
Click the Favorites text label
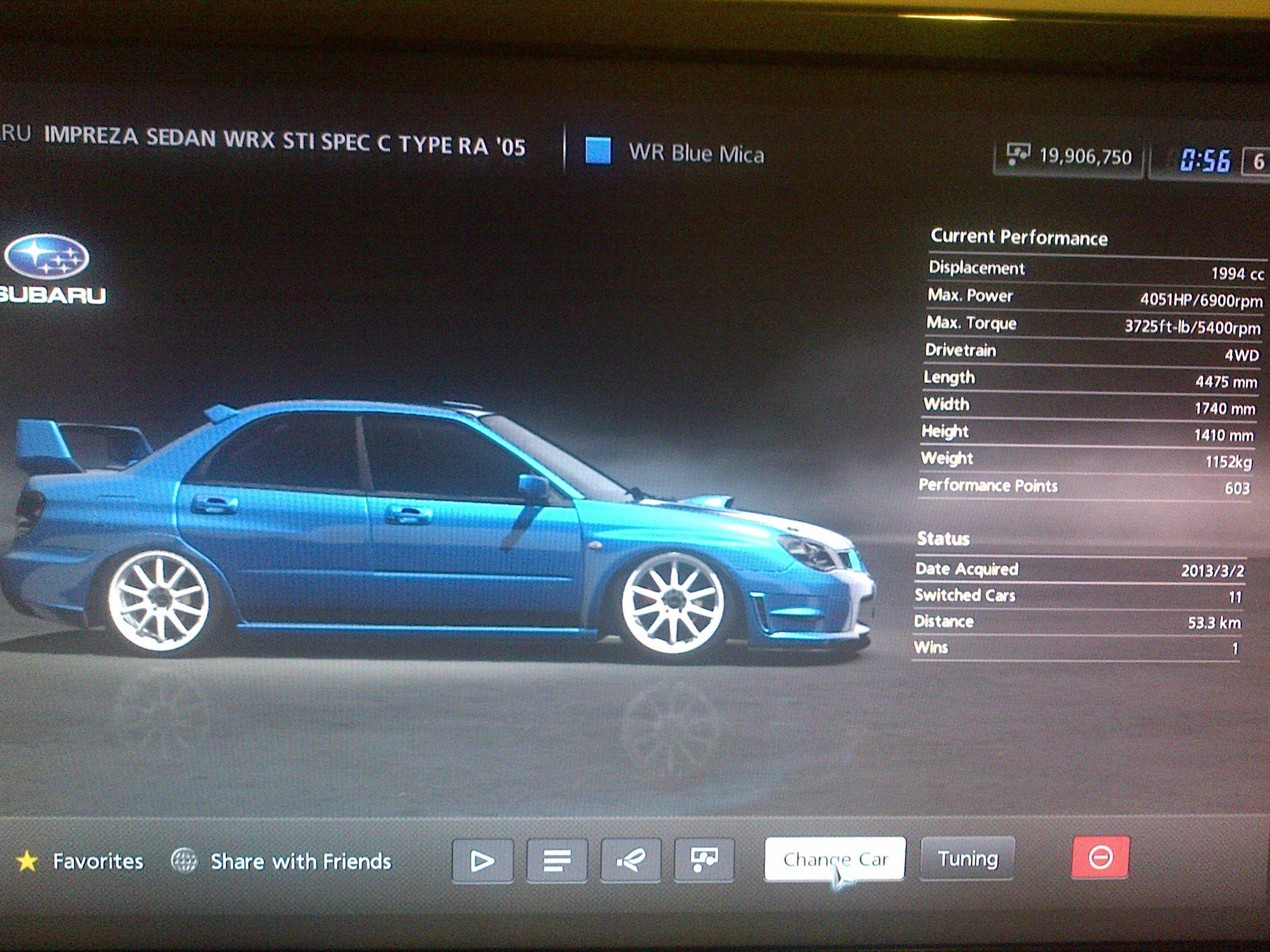click(x=98, y=861)
